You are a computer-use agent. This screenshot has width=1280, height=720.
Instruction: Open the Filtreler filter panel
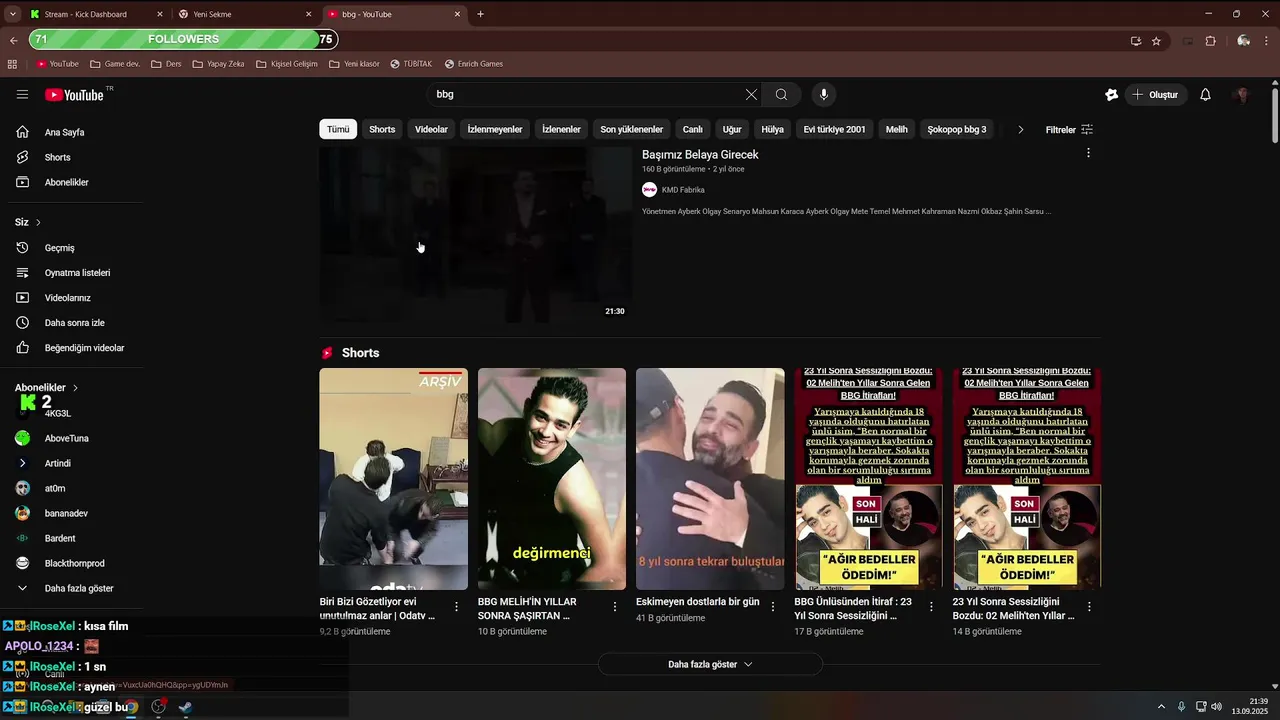(1069, 130)
